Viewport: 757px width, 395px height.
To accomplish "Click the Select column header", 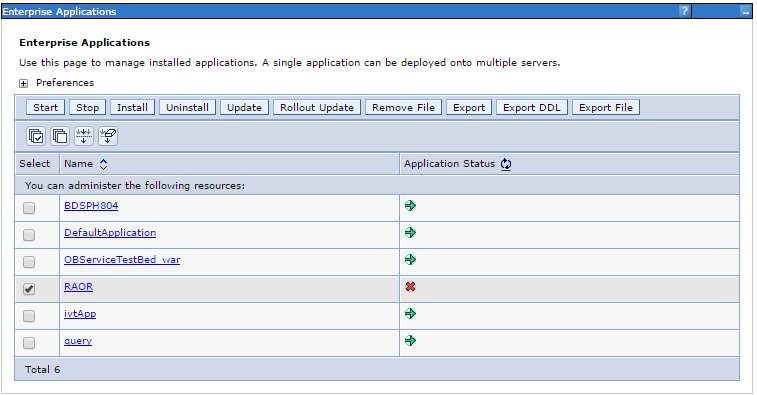I will click(x=35, y=164).
